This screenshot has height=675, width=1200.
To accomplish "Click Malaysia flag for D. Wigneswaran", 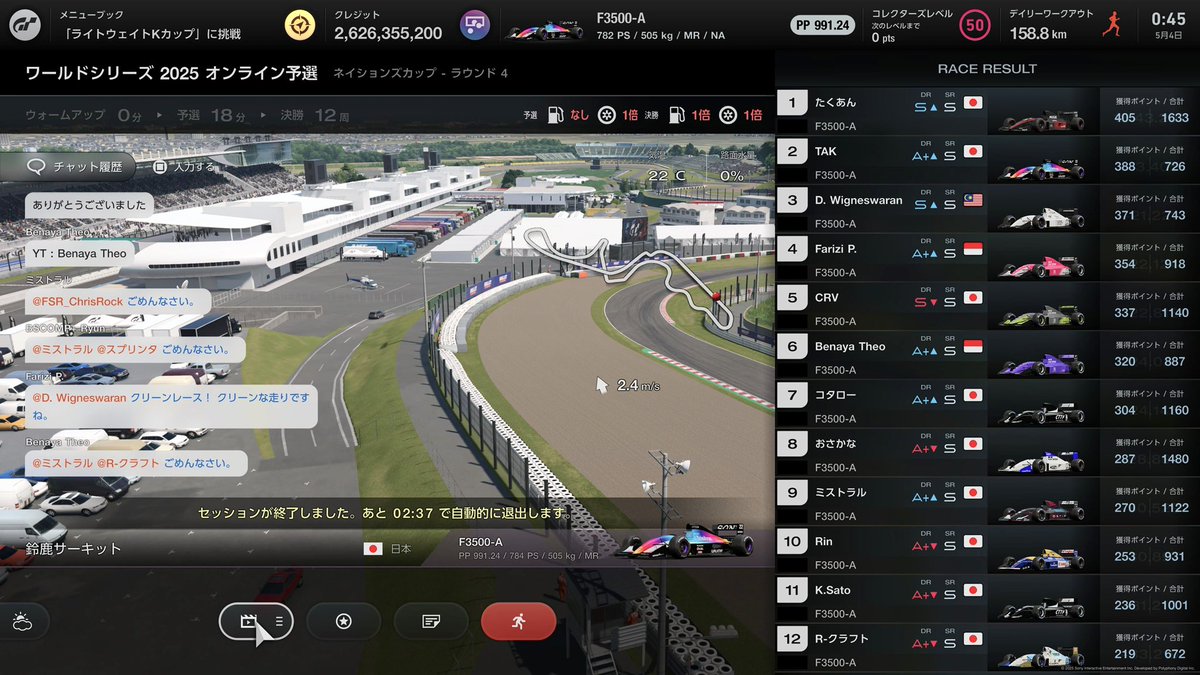I will 973,200.
